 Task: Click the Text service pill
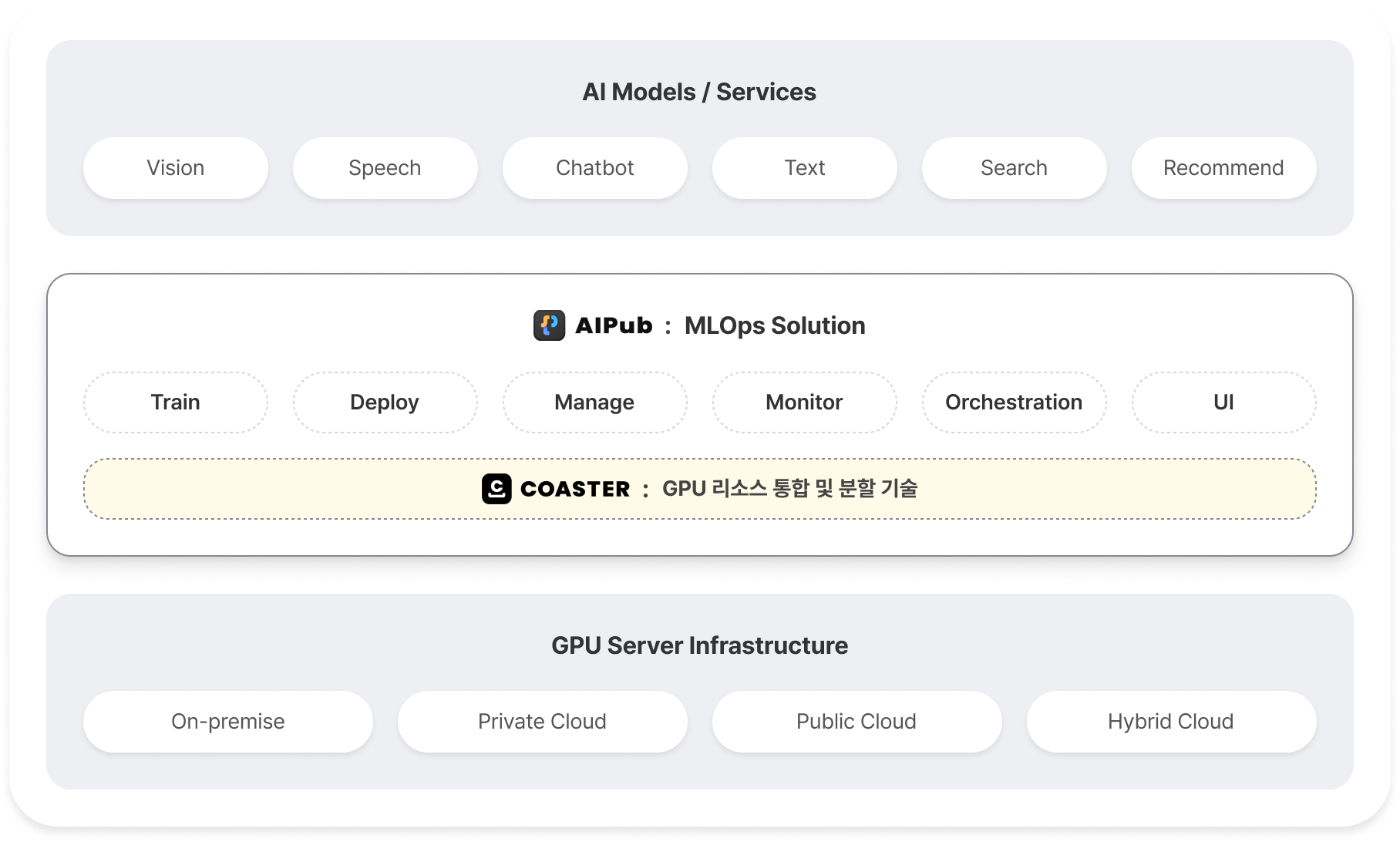click(805, 168)
